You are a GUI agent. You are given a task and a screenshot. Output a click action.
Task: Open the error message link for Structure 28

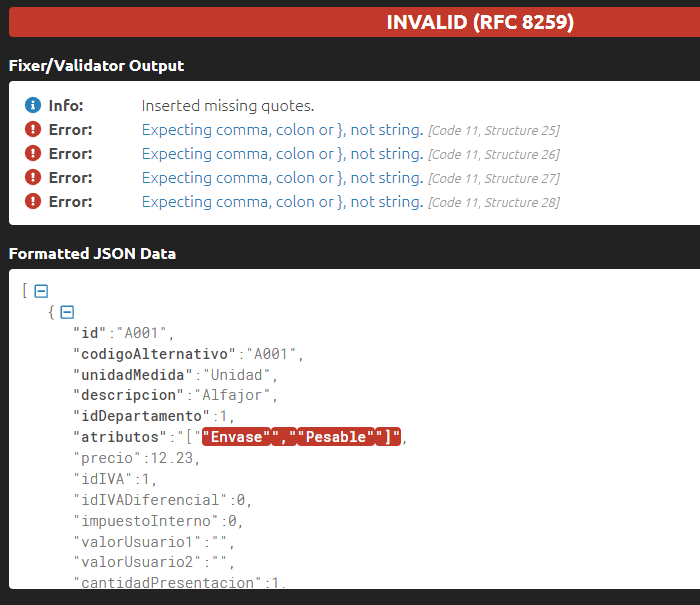pos(282,202)
